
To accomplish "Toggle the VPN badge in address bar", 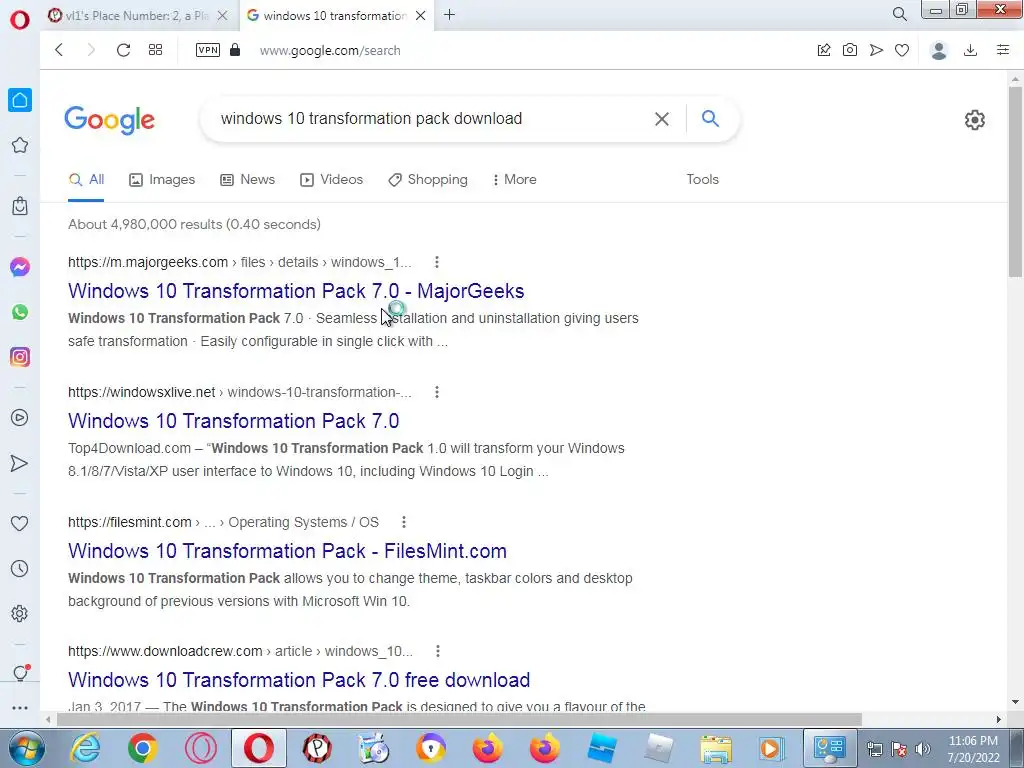I will 208,50.
